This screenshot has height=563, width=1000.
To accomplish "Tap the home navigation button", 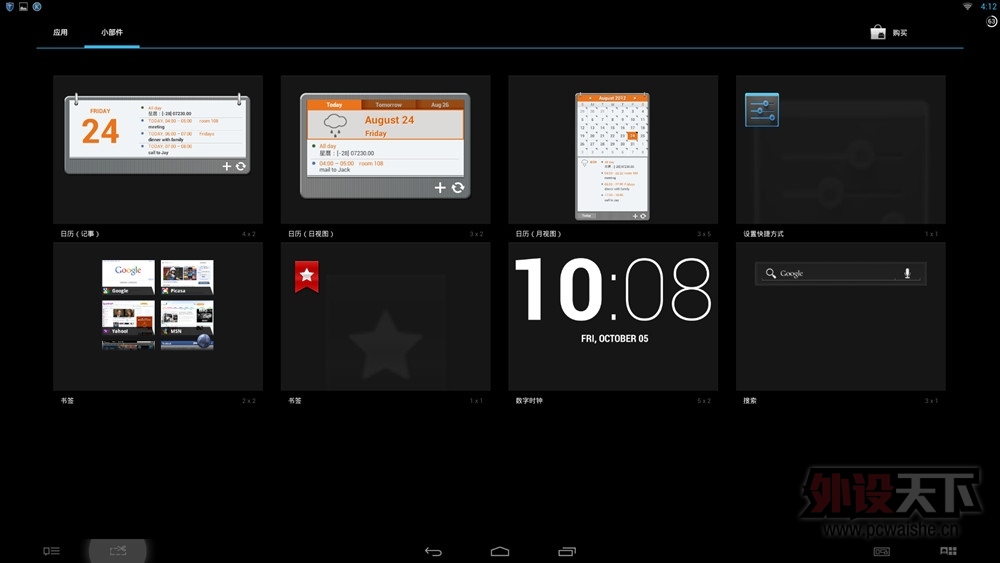I will tap(500, 552).
